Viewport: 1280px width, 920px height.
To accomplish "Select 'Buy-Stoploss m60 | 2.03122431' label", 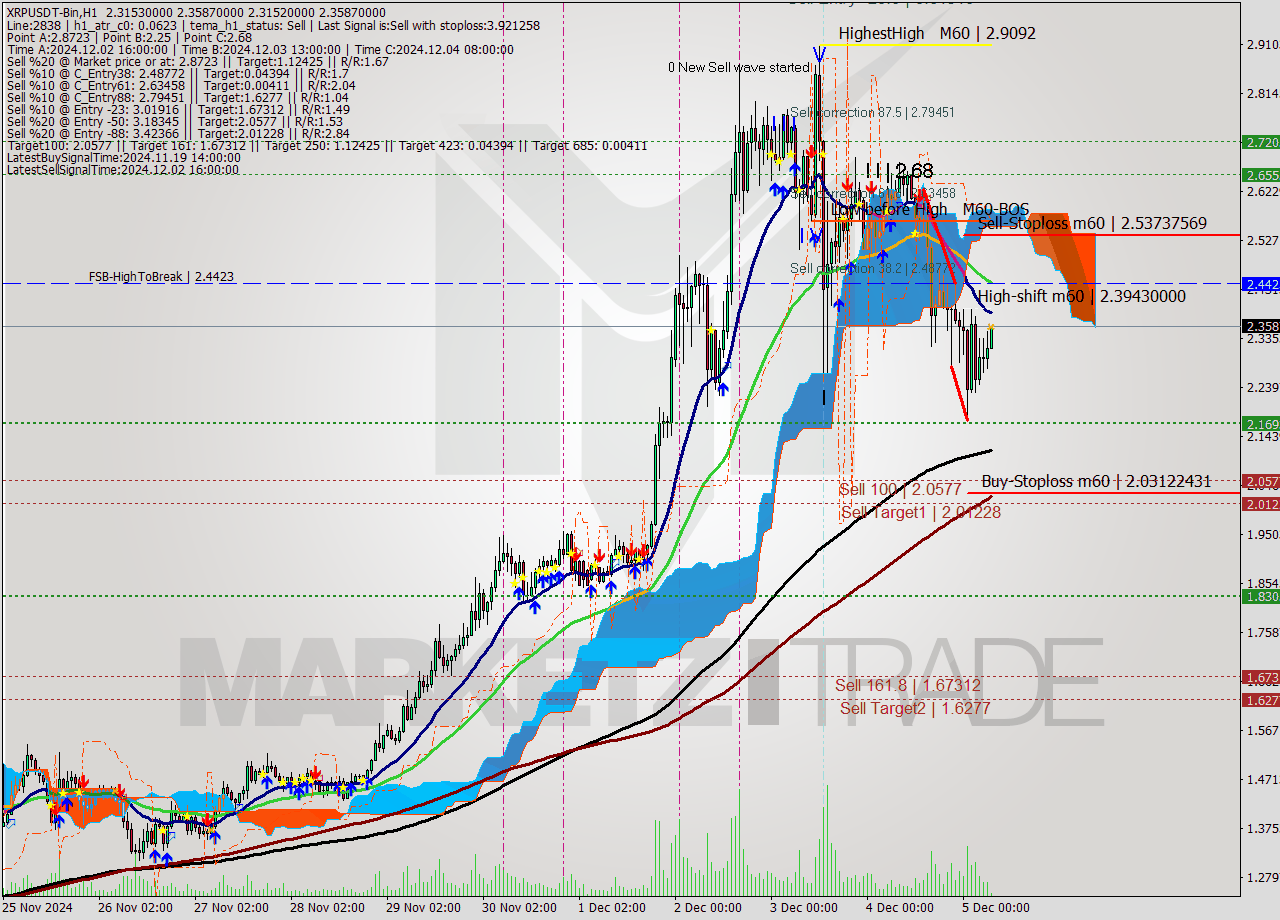I will tap(1096, 481).
